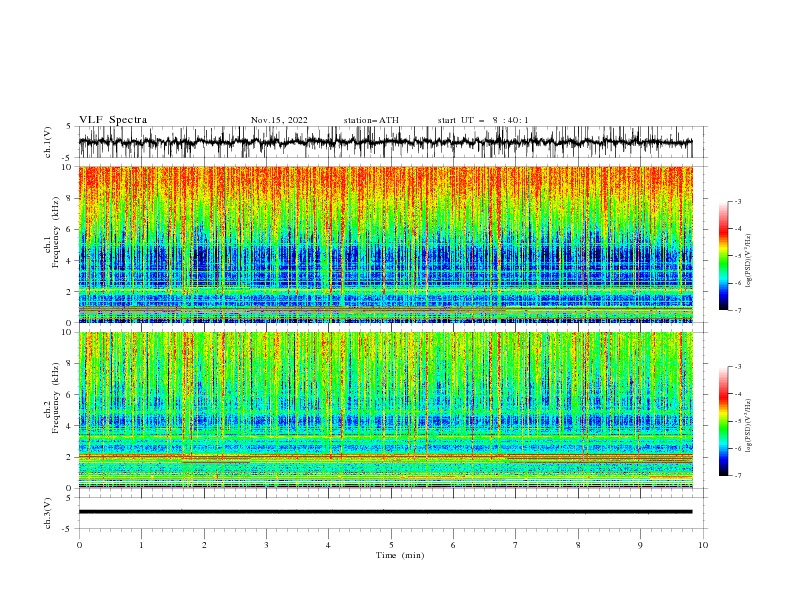Click the ch.1 "Frequency (kHz)" axis title
Screen dimensions: 792x612
point(56,233)
